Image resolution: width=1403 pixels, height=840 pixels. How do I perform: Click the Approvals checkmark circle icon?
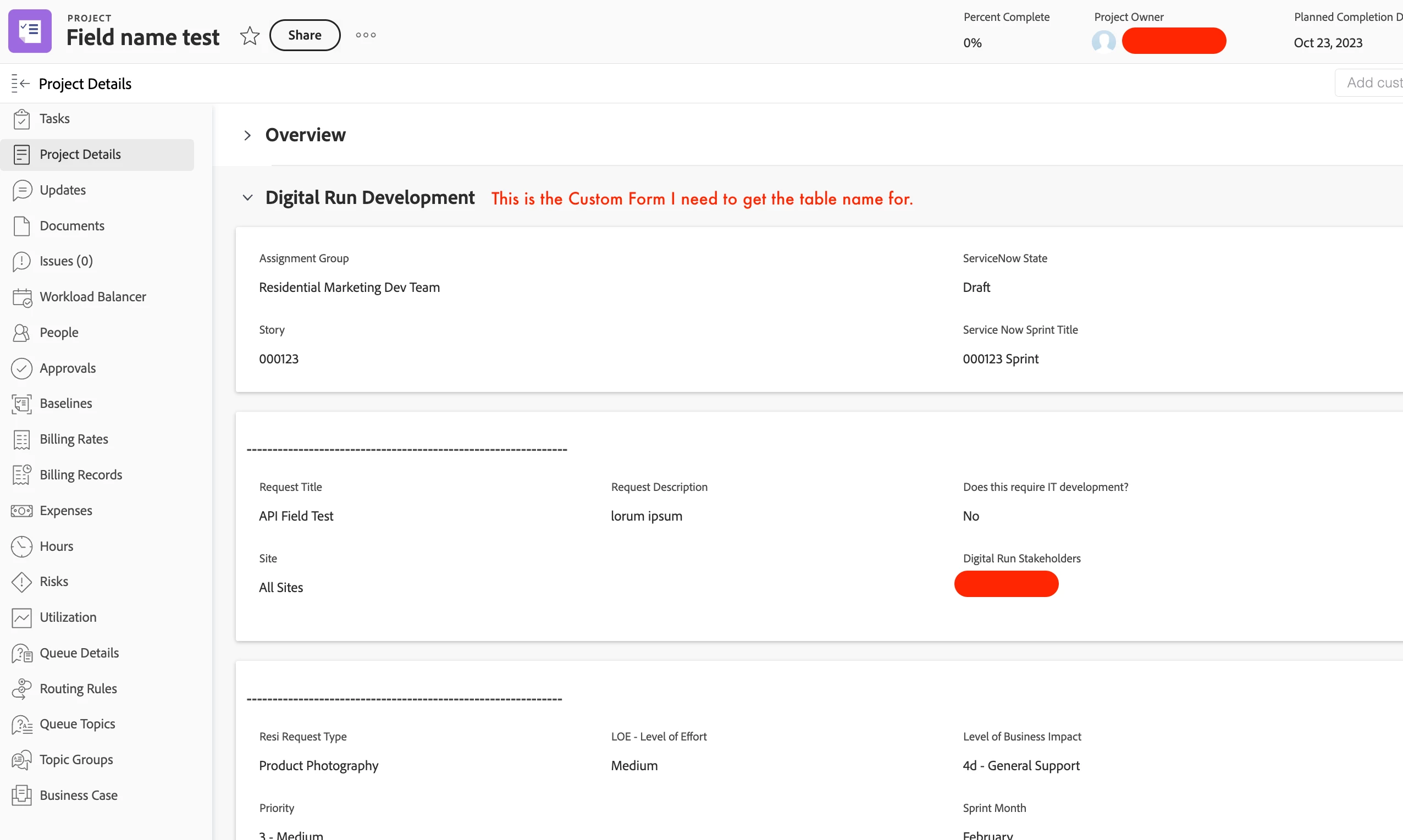click(21, 368)
